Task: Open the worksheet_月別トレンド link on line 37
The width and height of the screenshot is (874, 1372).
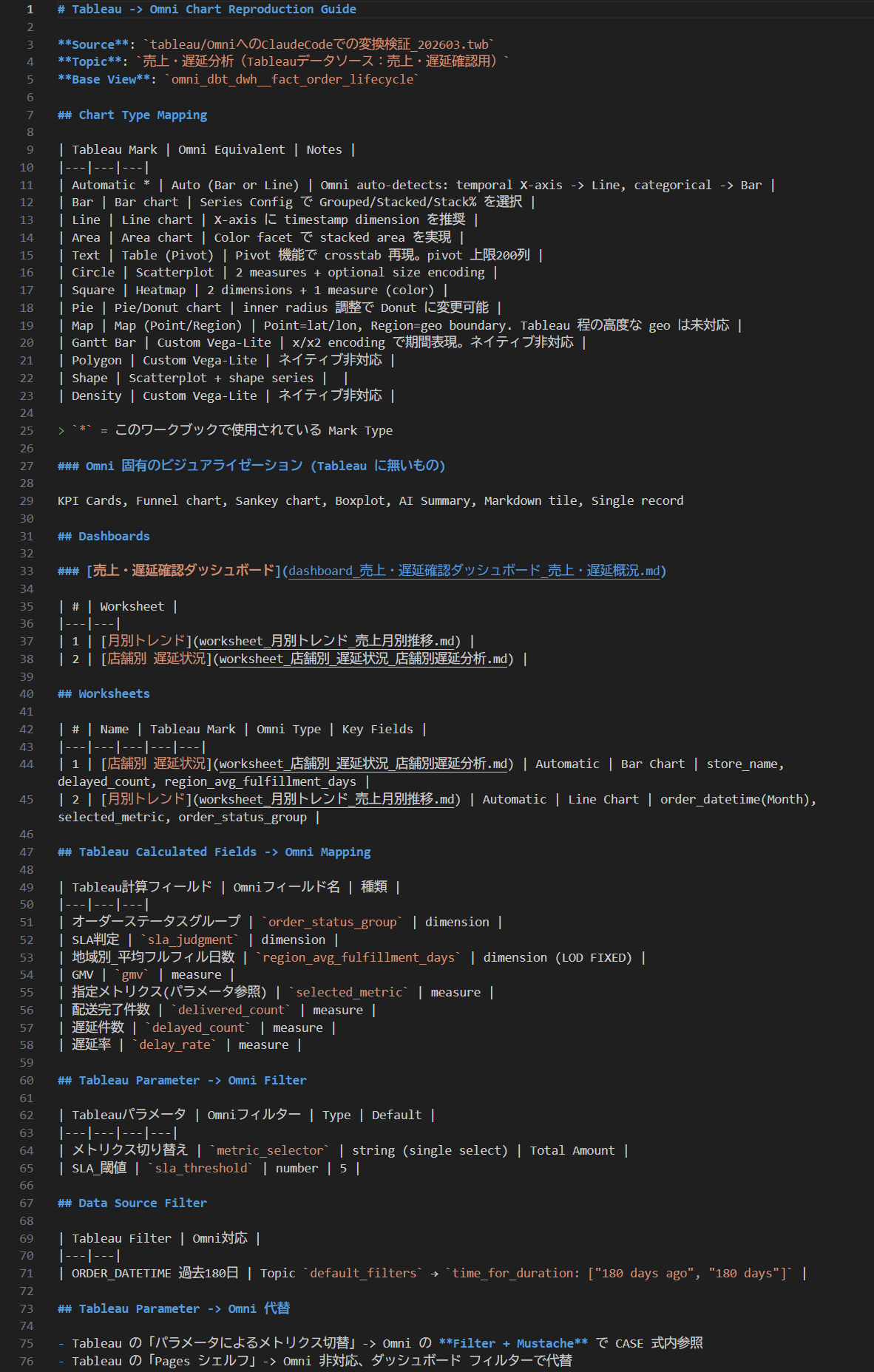Action: 329,641
